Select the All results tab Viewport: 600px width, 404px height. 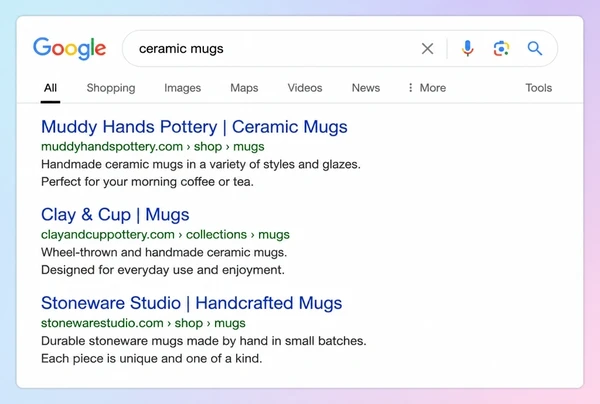50,88
